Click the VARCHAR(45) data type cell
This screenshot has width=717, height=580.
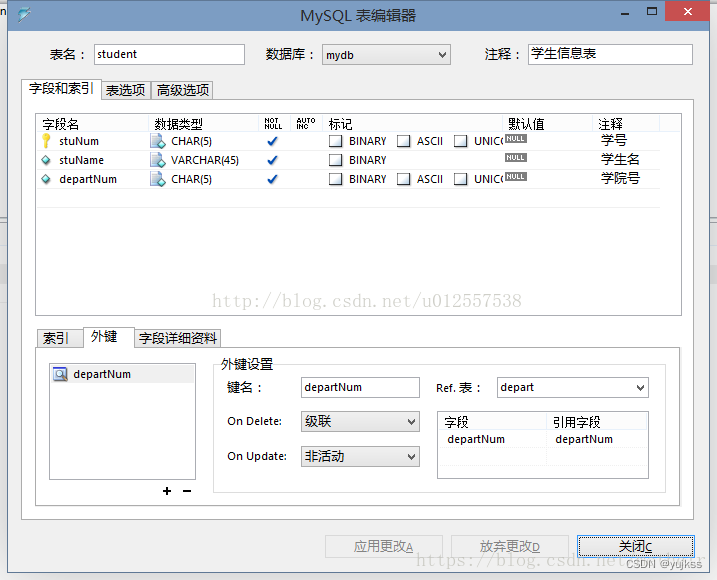(x=205, y=161)
